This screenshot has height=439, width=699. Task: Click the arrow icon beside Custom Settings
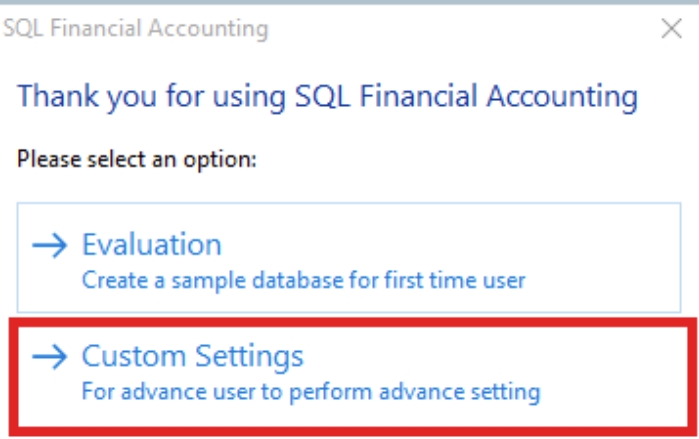tap(50, 356)
